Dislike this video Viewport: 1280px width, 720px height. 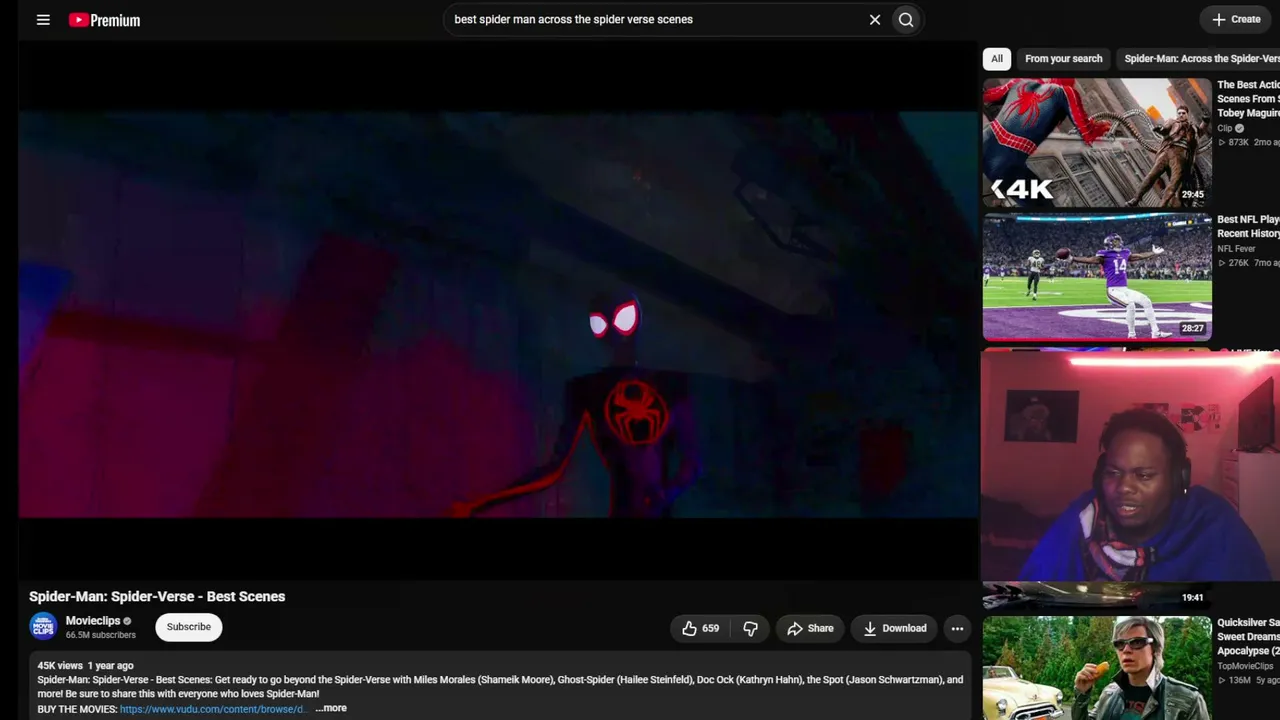tap(750, 628)
